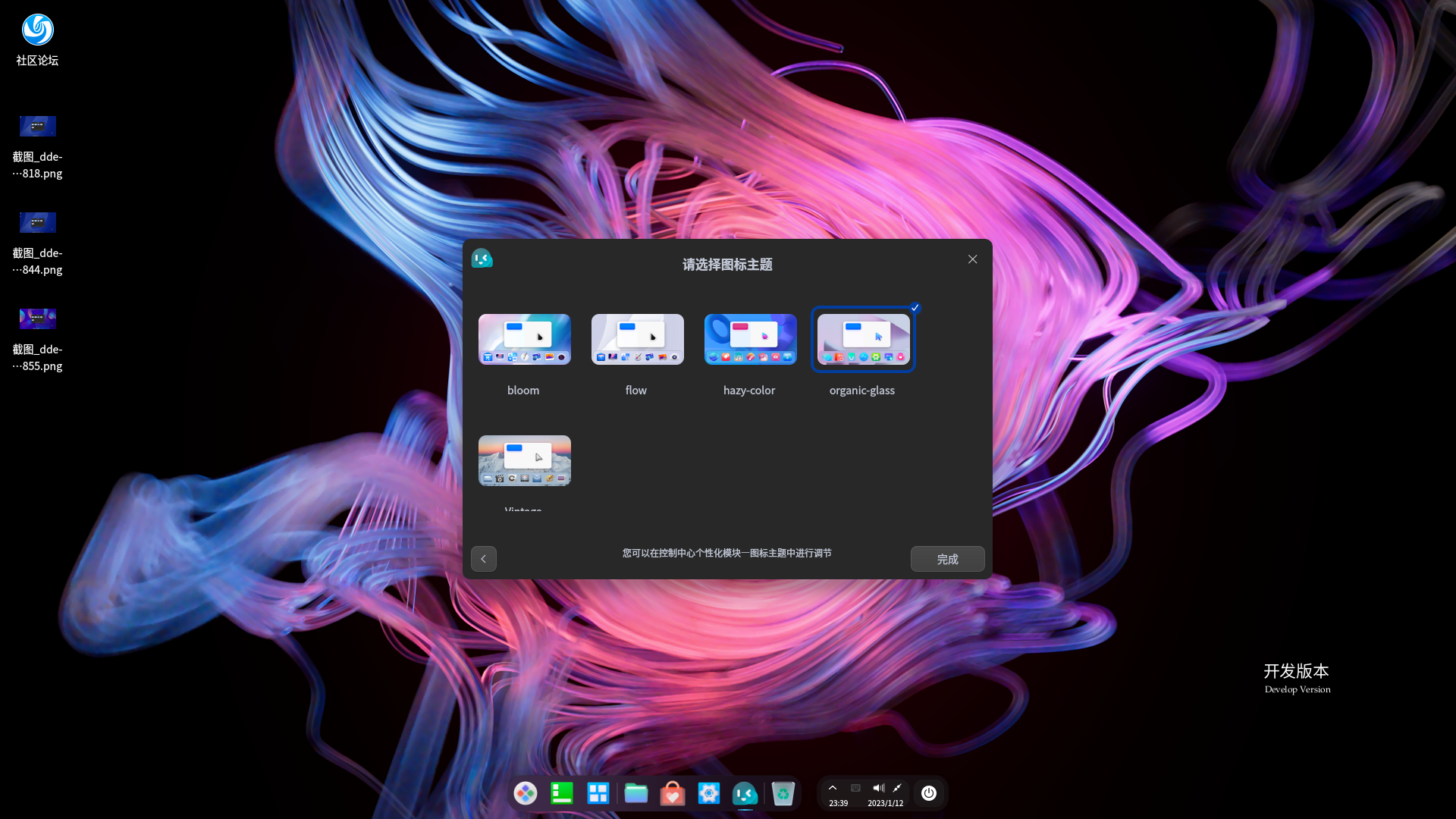The width and height of the screenshot is (1456, 819).
Task: Select the flow icon theme
Action: (x=637, y=339)
